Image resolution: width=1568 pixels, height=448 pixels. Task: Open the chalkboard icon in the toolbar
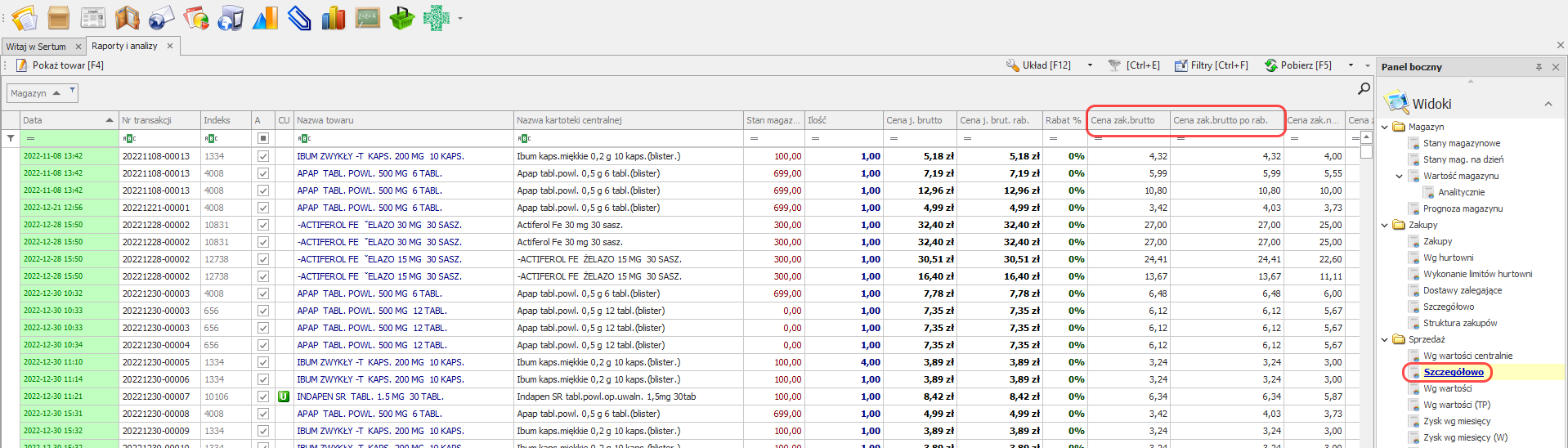(367, 17)
